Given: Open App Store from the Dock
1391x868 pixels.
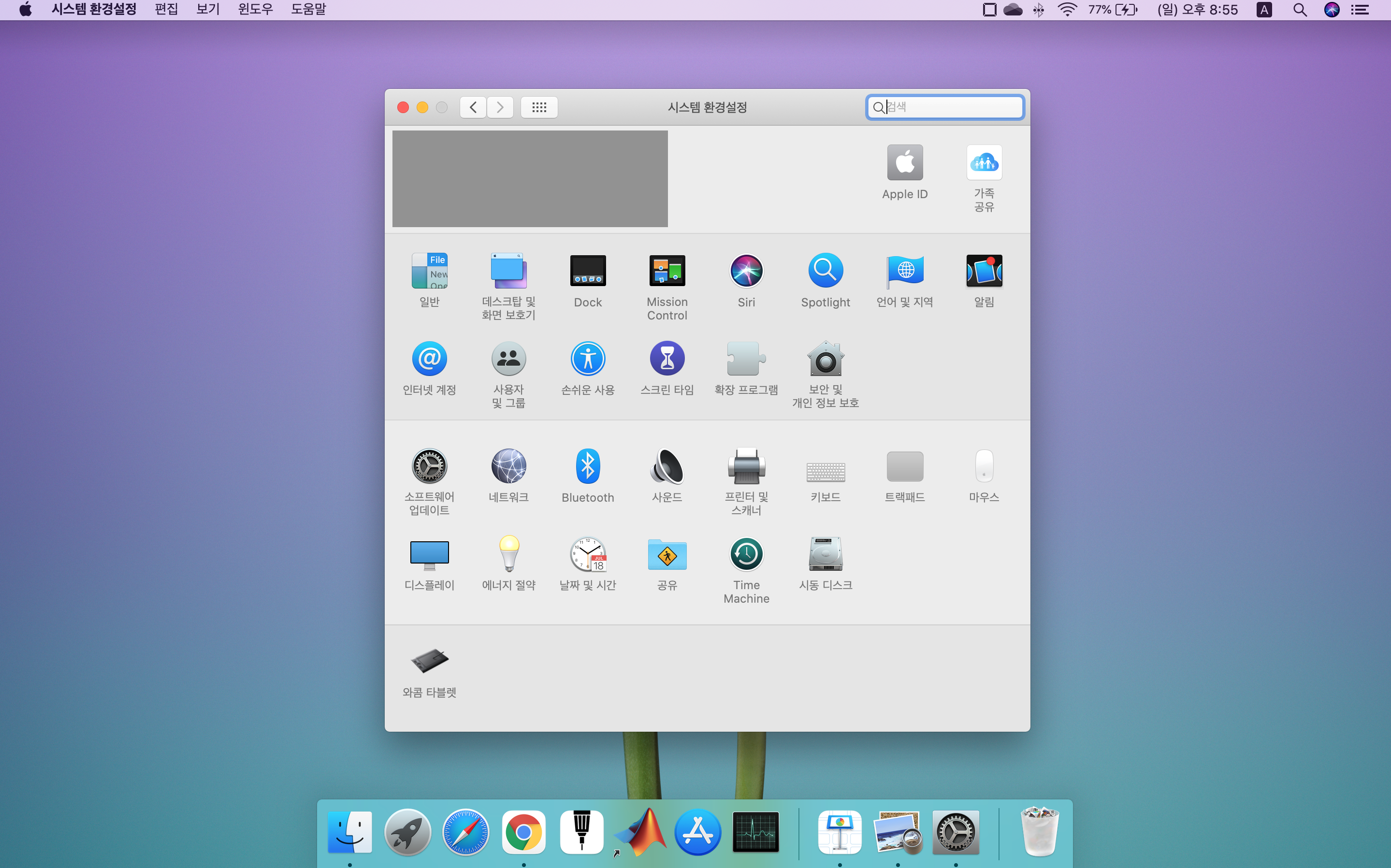Looking at the screenshot, I should pos(697,832).
